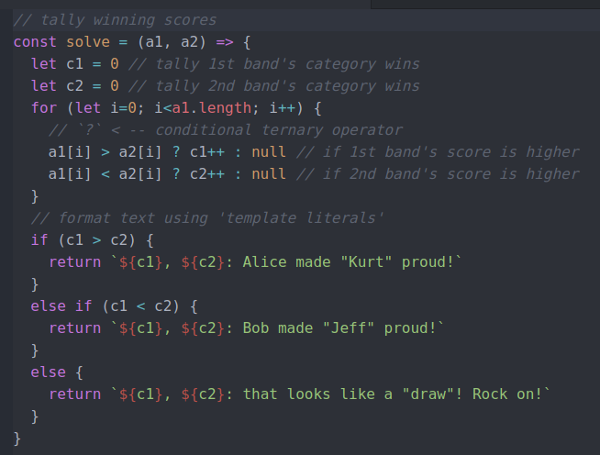Click comment "tally 2nd band's category wins"
Viewport: 600px width, 455px height.
[x=287, y=86]
